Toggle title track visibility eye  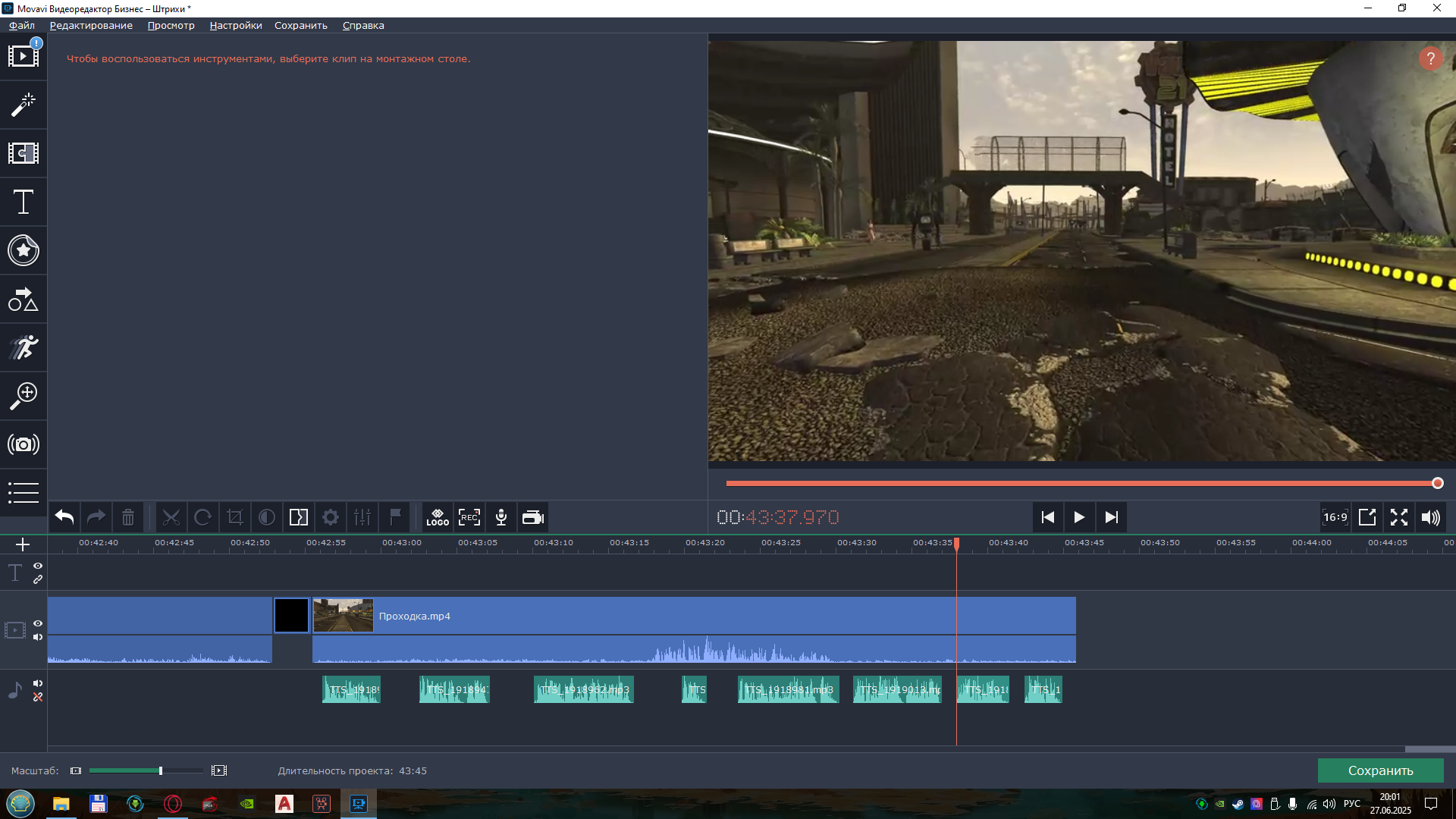pyautogui.click(x=38, y=566)
